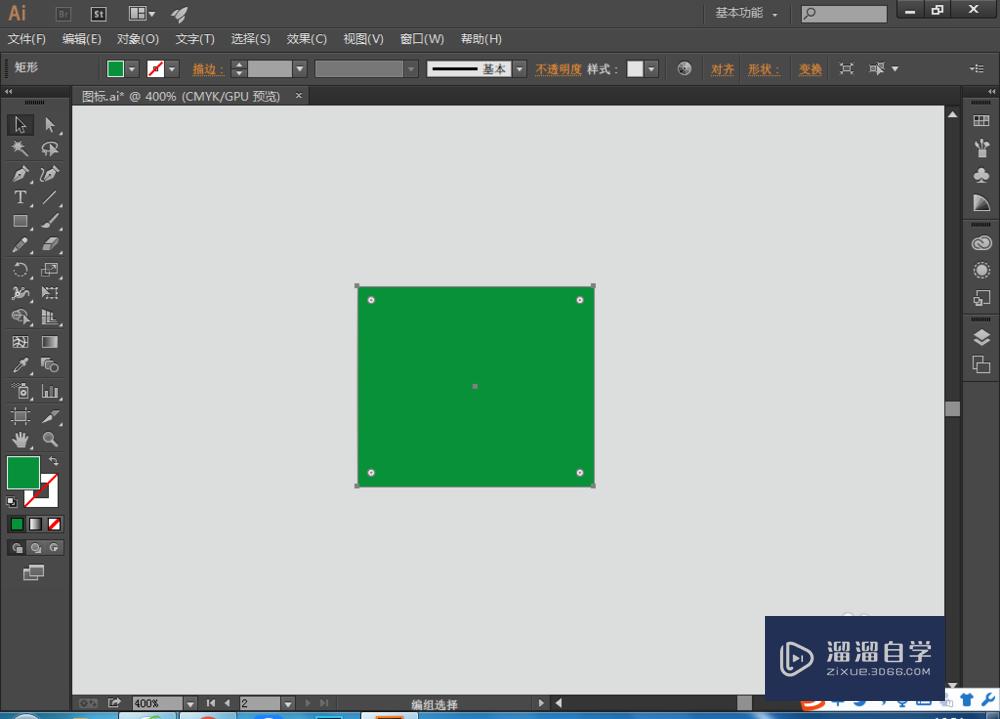Screen dimensions: 1000x719
Task: Swap fill and stroke colors
Action: point(53,461)
